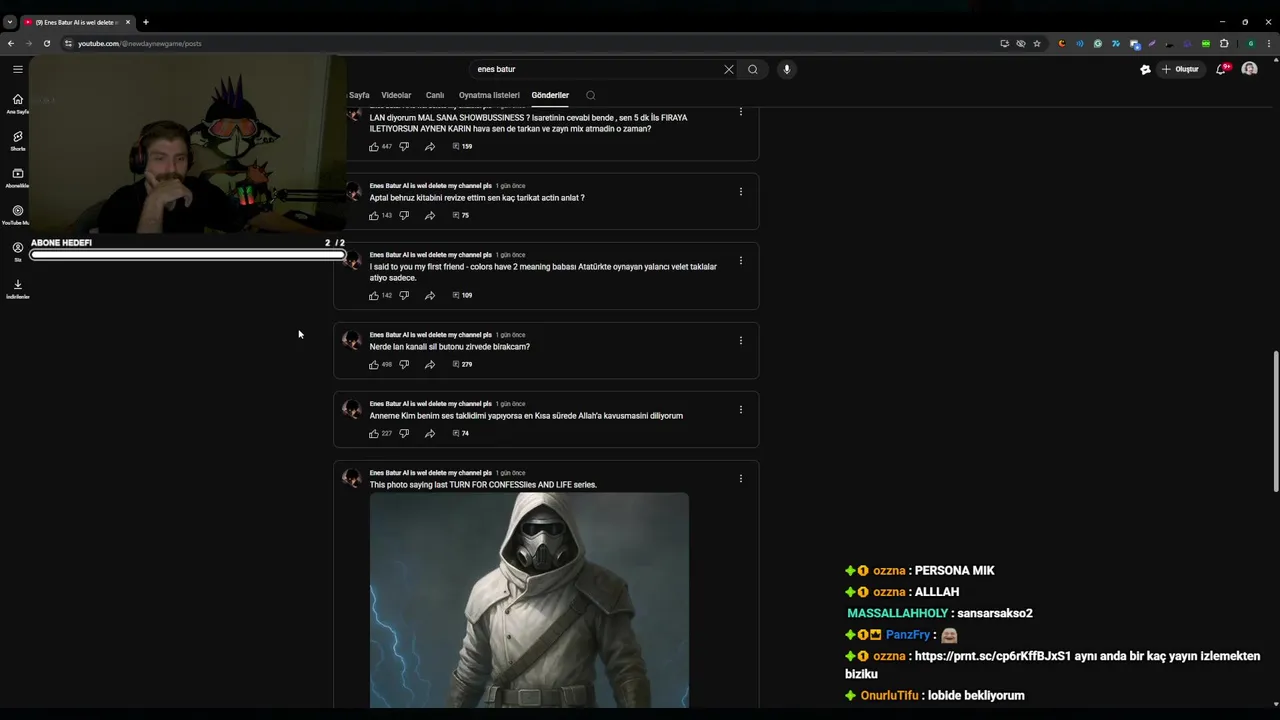The image size is (1280, 720).
Task: Open the account avatar menu
Action: tap(1249, 69)
